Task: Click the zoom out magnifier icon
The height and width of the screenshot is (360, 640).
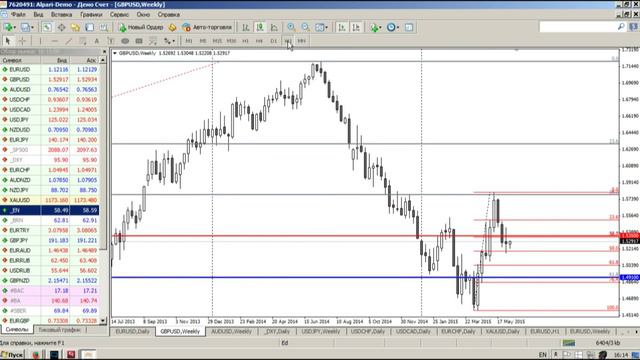Action: [x=305, y=27]
